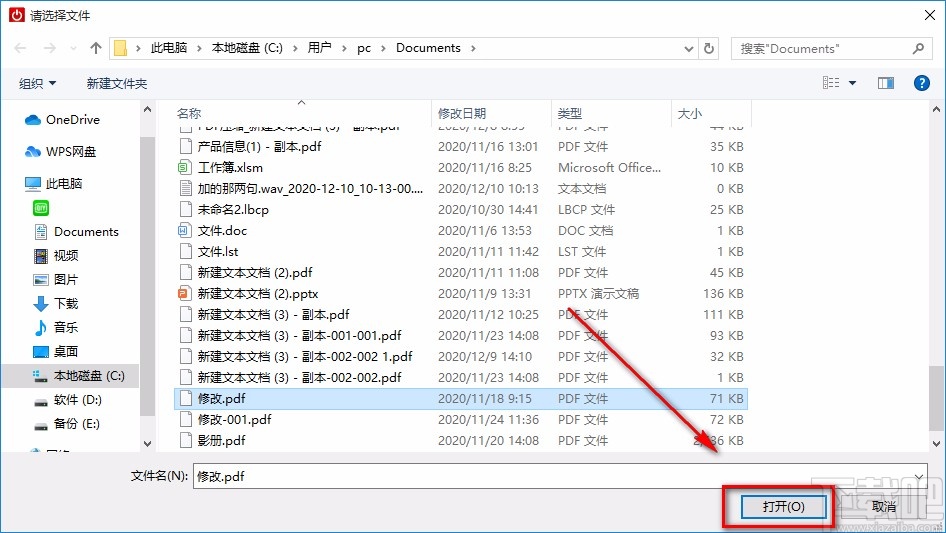Open the view options dropdown arrow

[852, 83]
